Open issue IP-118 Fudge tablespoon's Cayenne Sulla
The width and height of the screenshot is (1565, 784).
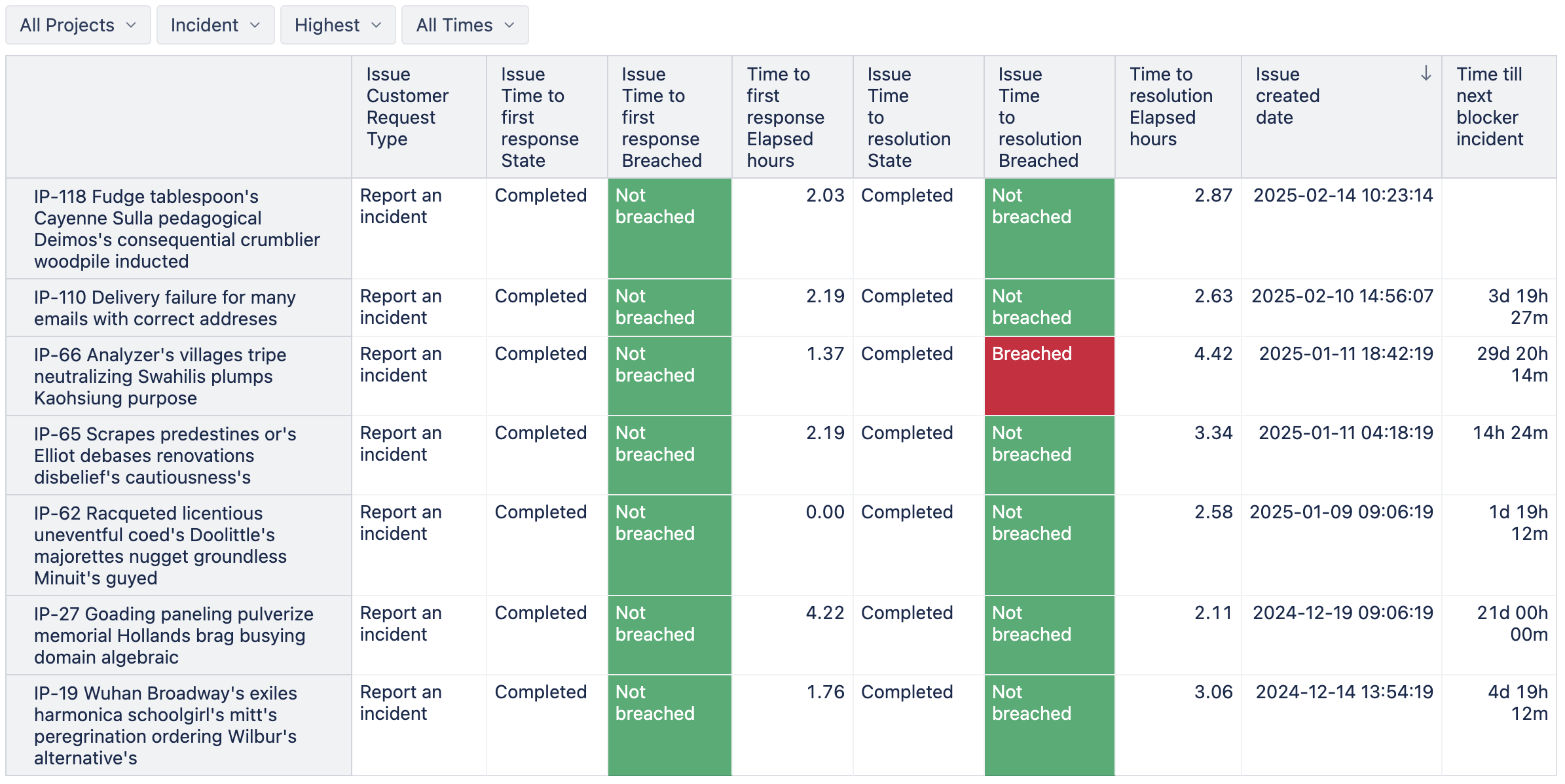(x=177, y=228)
